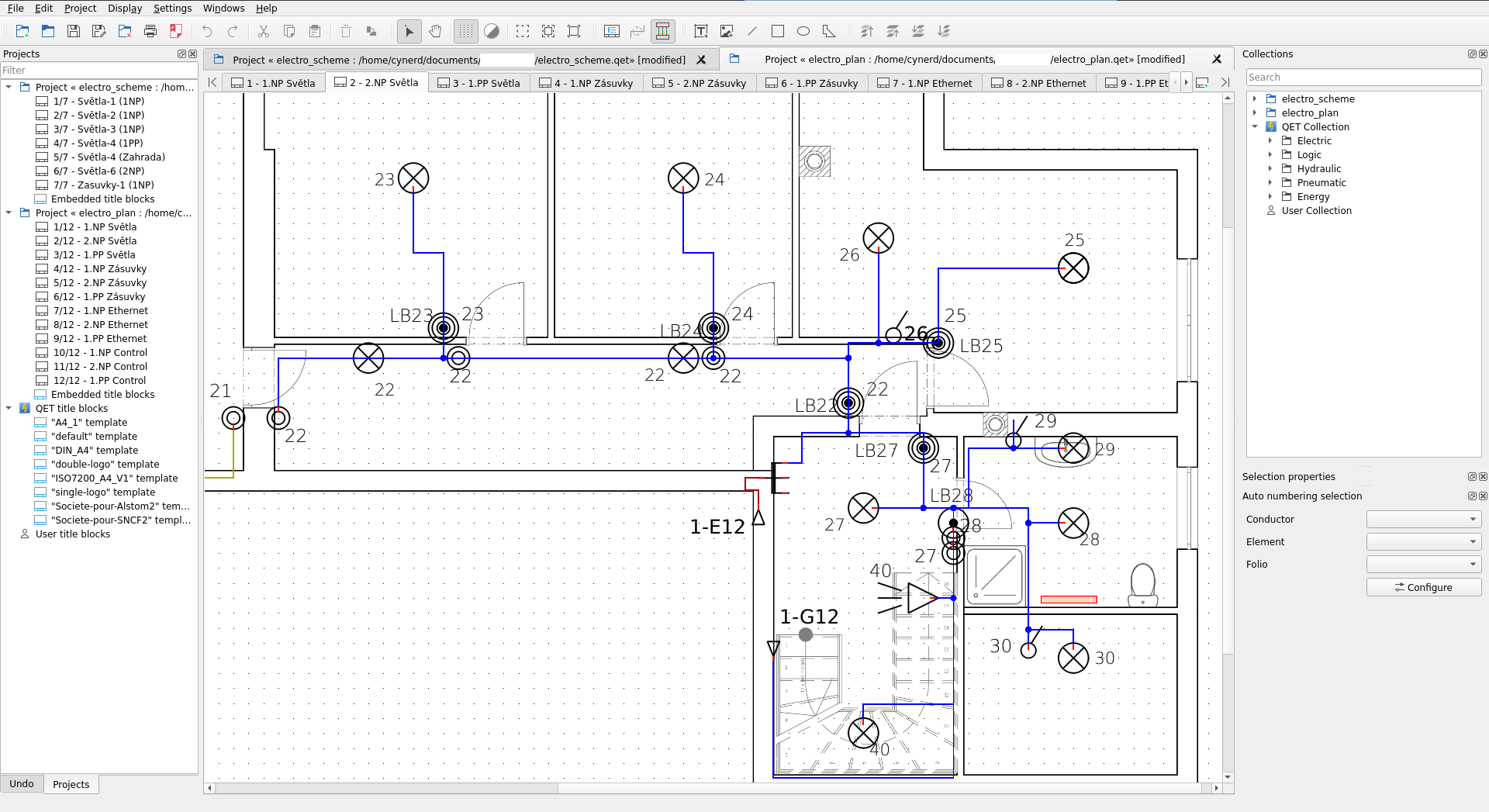Select the ellipse drawing tool
The height and width of the screenshot is (812, 1489).
803,31
